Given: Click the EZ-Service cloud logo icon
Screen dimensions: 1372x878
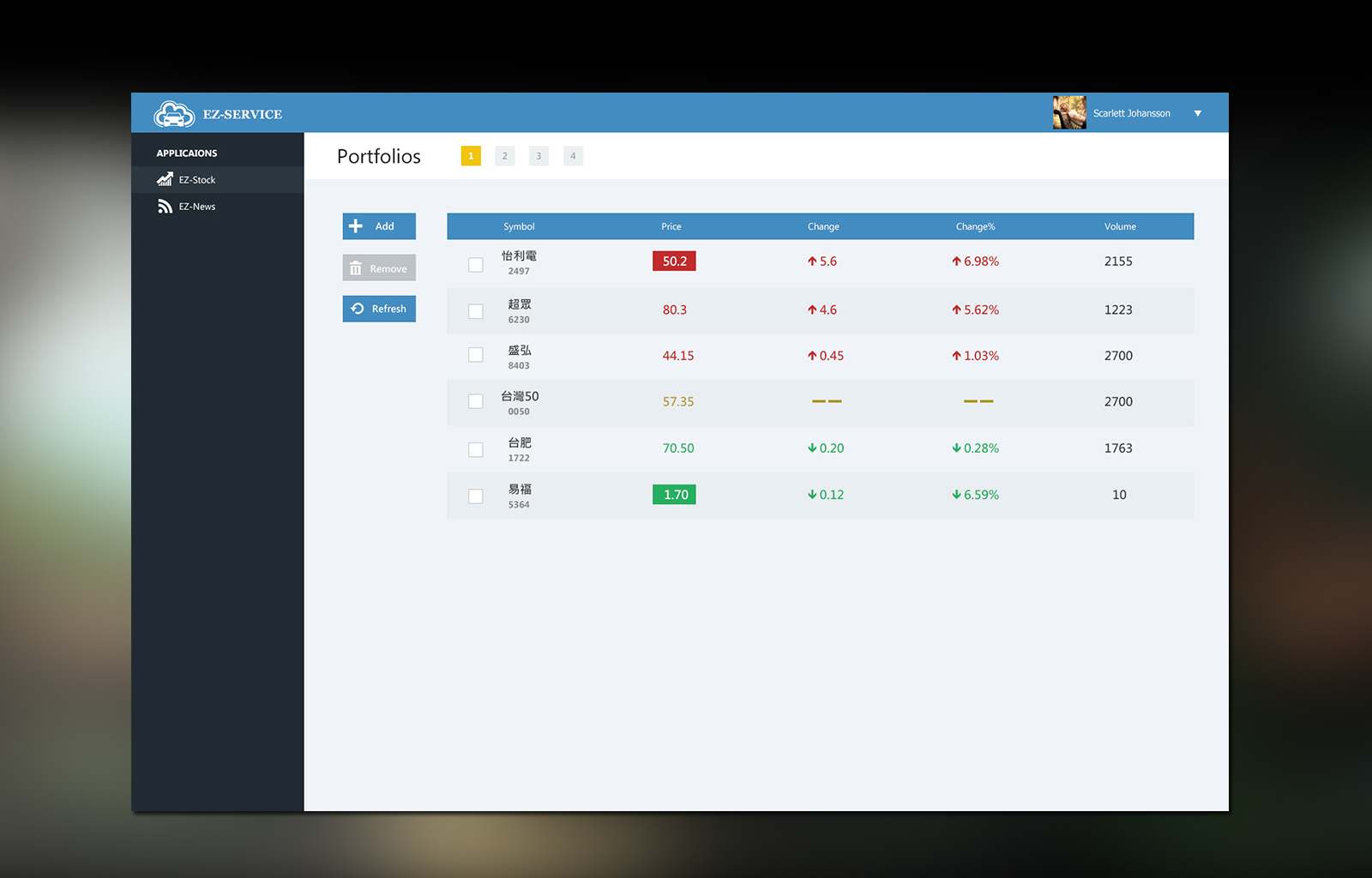Looking at the screenshot, I should (174, 114).
